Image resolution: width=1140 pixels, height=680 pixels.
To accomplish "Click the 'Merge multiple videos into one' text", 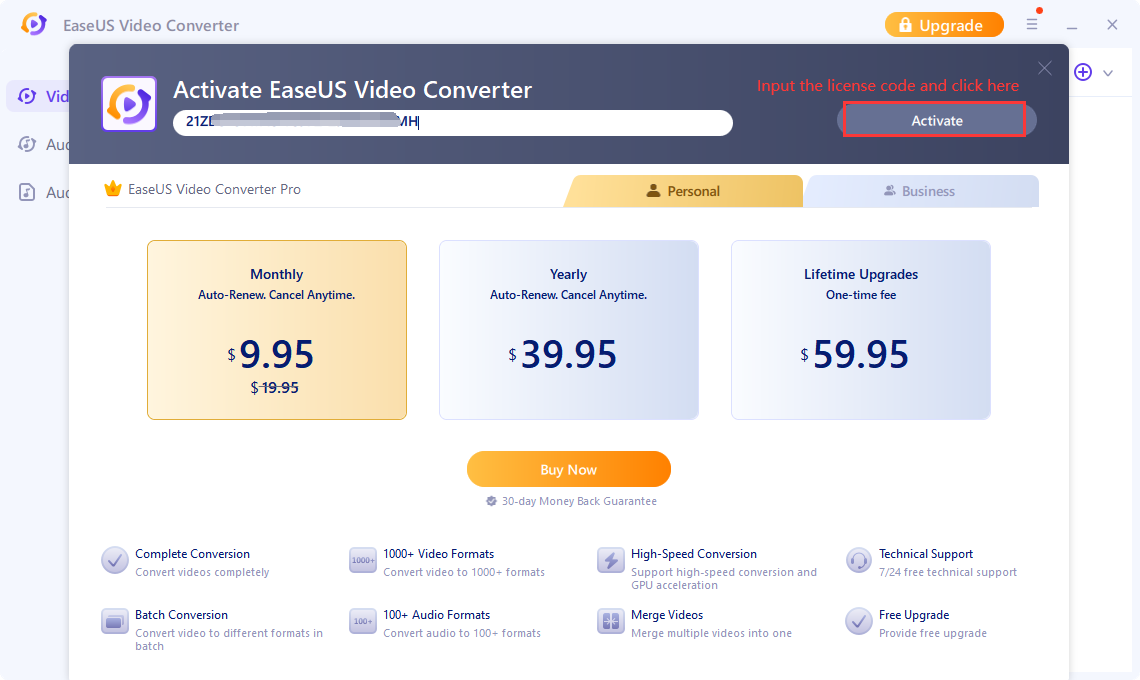I will coord(711,633).
